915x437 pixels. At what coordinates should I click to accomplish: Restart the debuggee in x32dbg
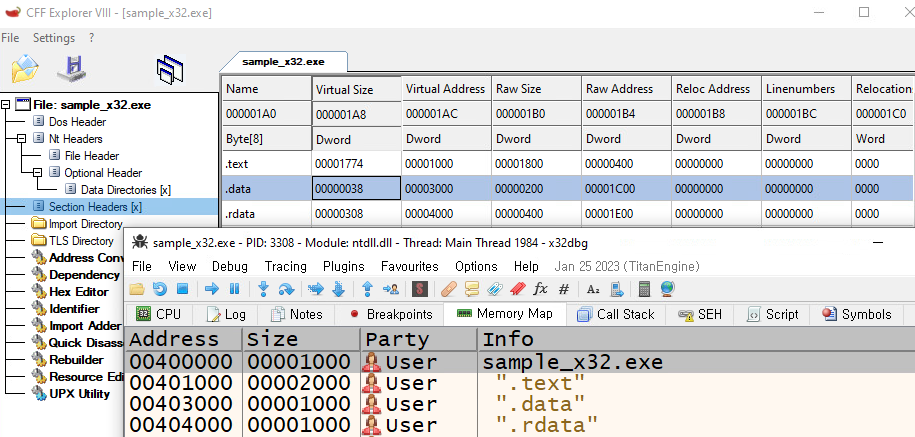[159, 289]
